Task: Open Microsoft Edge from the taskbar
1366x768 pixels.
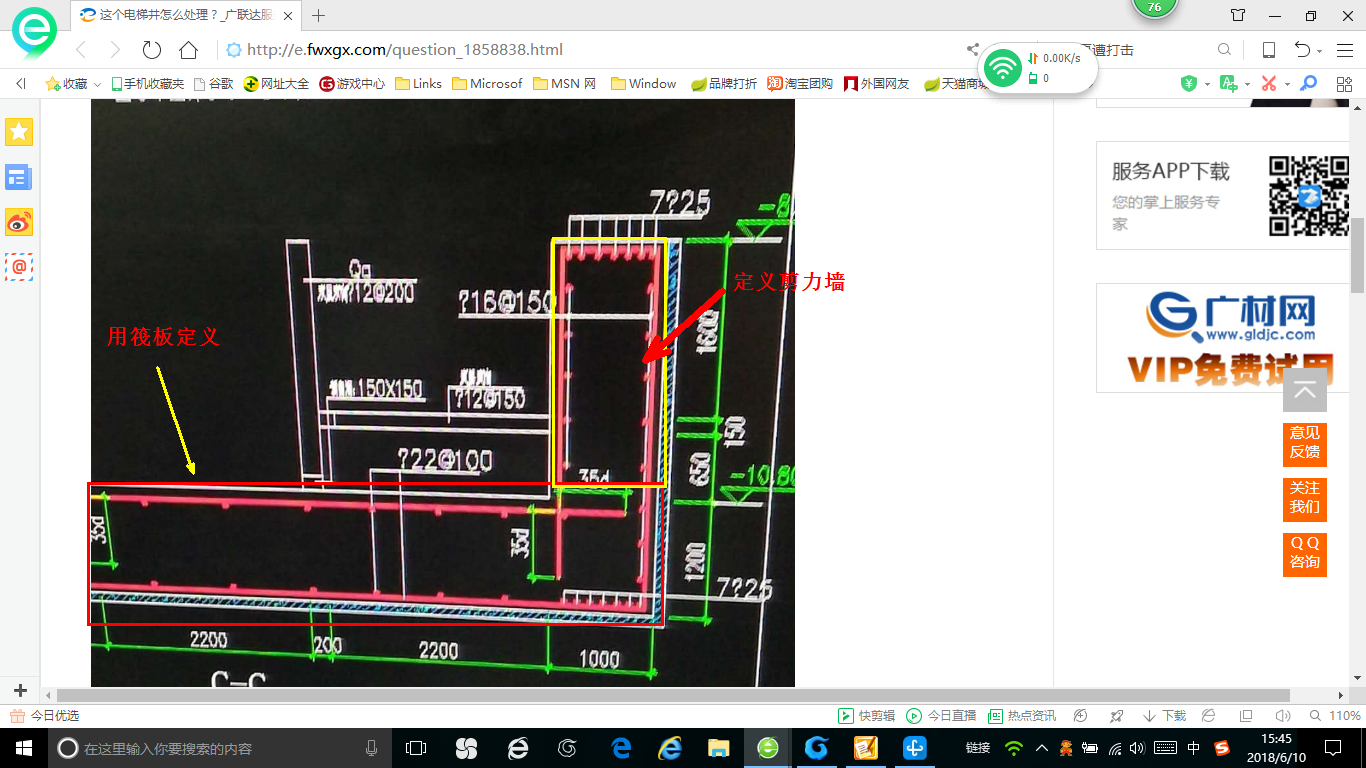Action: (x=621, y=748)
